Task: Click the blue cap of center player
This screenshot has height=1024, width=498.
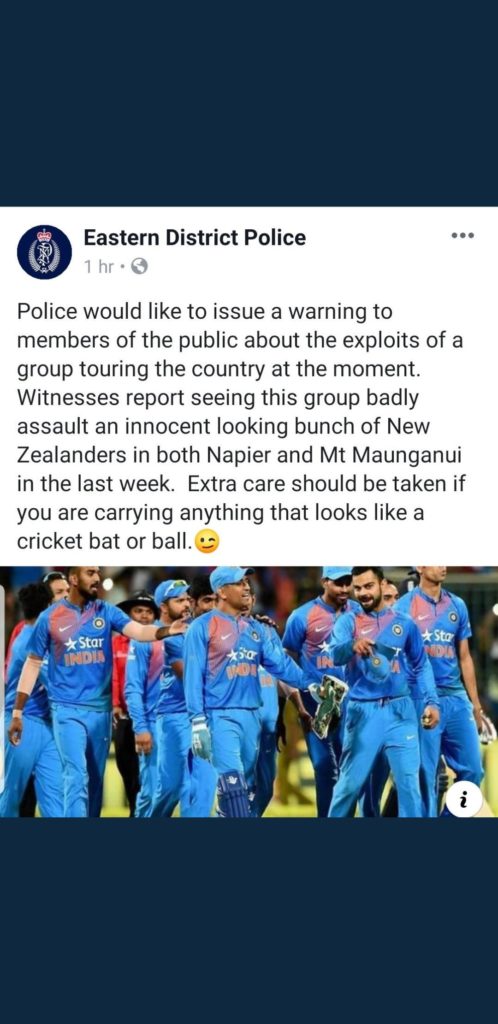Action: [x=229, y=576]
